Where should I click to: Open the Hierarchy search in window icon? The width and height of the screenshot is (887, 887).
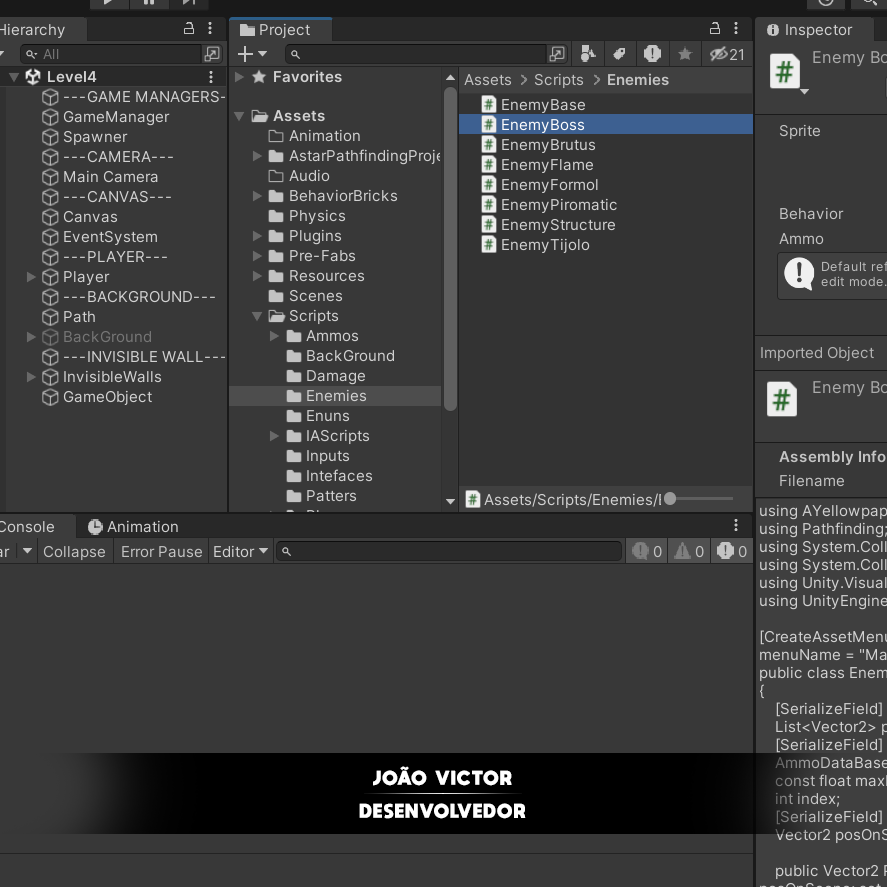(x=212, y=54)
